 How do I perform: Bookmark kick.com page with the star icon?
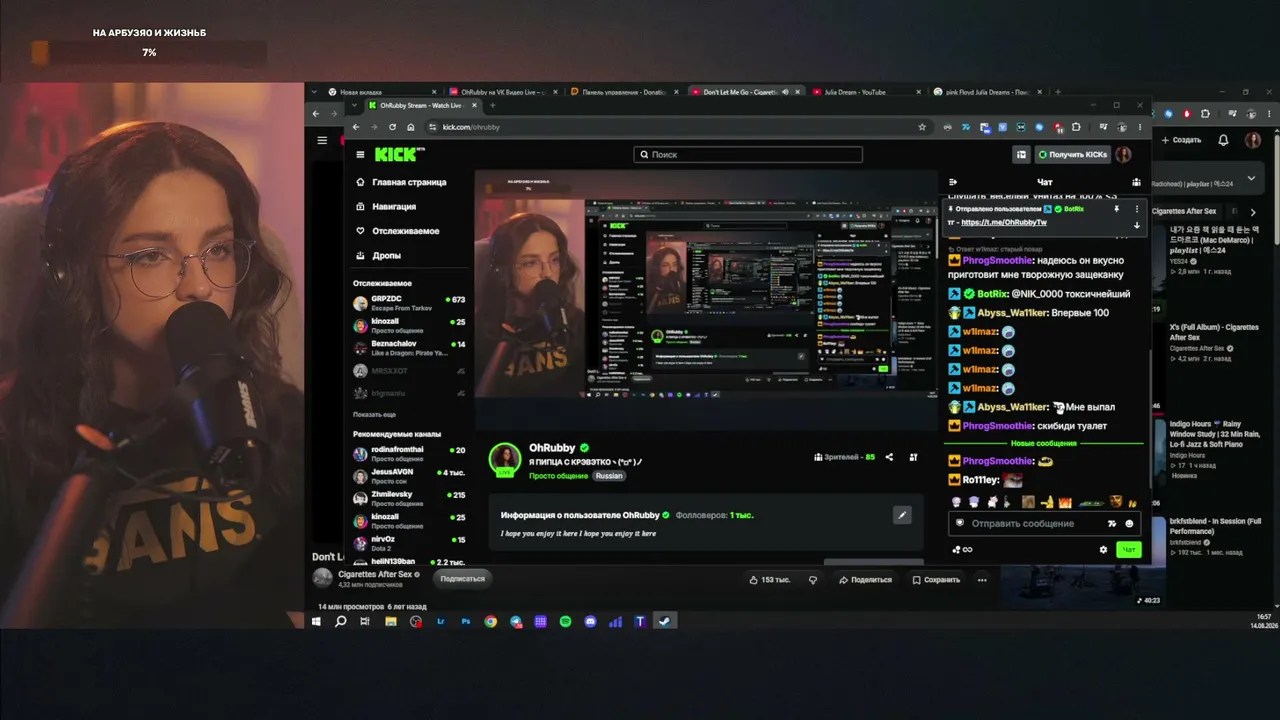click(922, 127)
